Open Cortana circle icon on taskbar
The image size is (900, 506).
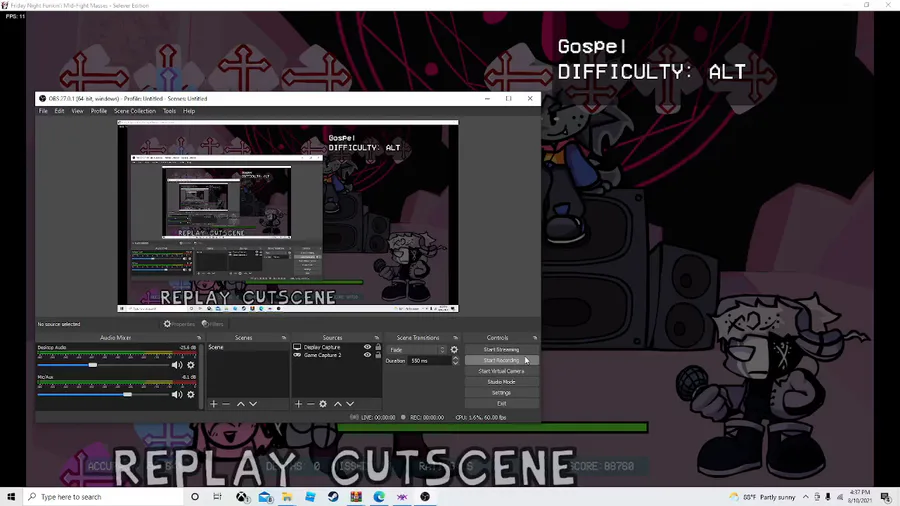[195, 497]
